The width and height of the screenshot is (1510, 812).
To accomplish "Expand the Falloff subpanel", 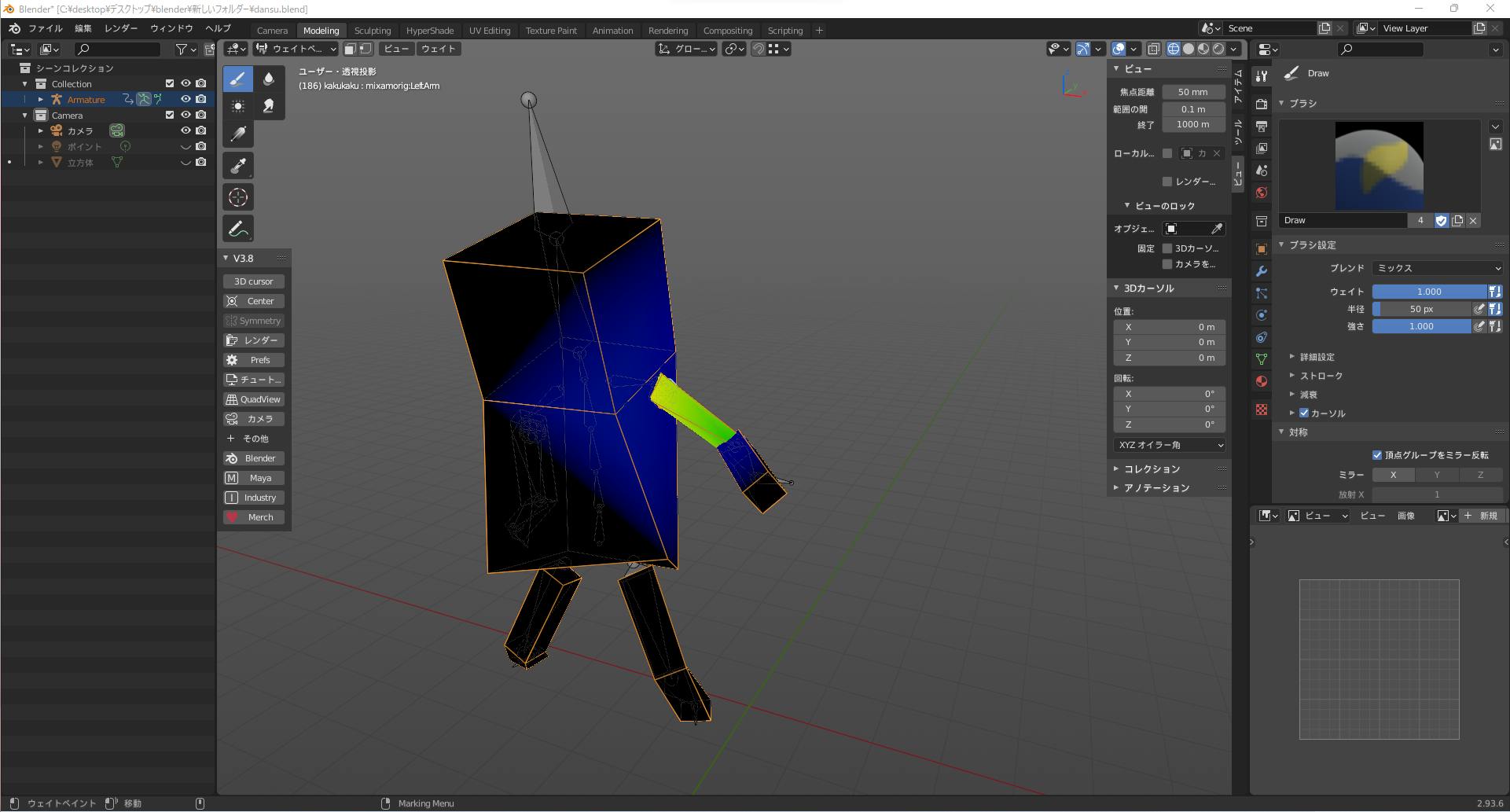I will tap(1308, 395).
